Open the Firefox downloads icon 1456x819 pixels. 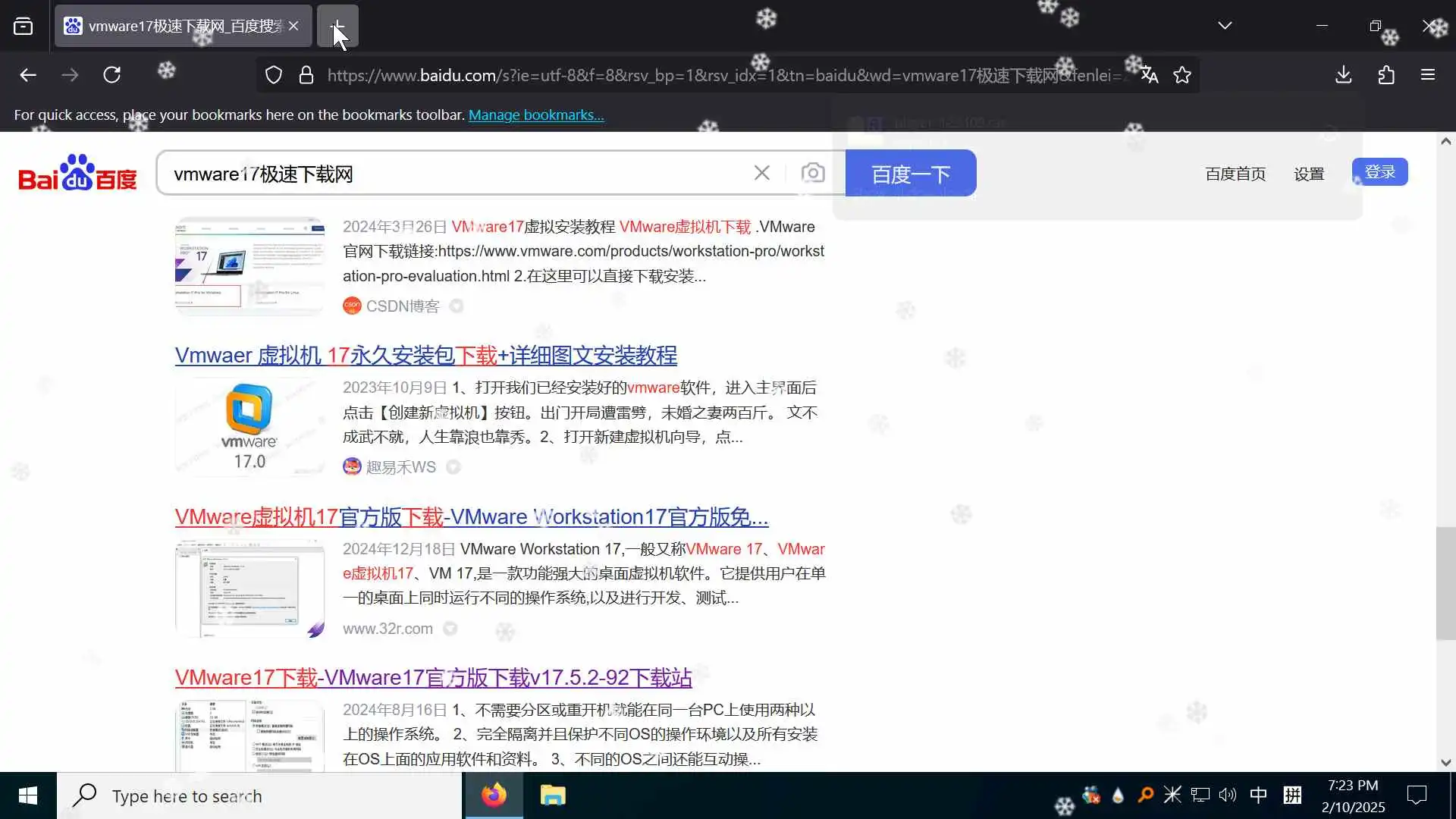click(1343, 74)
